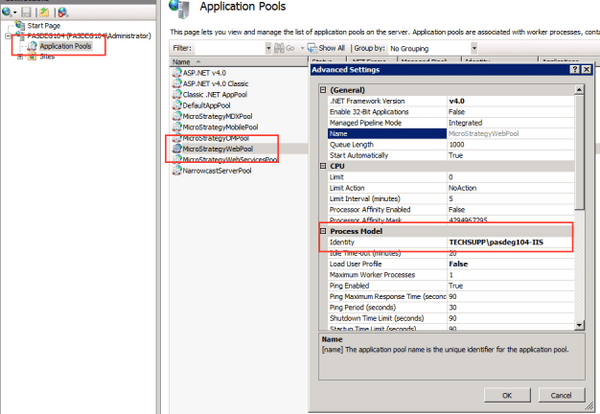Select the NarrowcastServerPool entry
The height and width of the screenshot is (414, 600).
click(217, 171)
